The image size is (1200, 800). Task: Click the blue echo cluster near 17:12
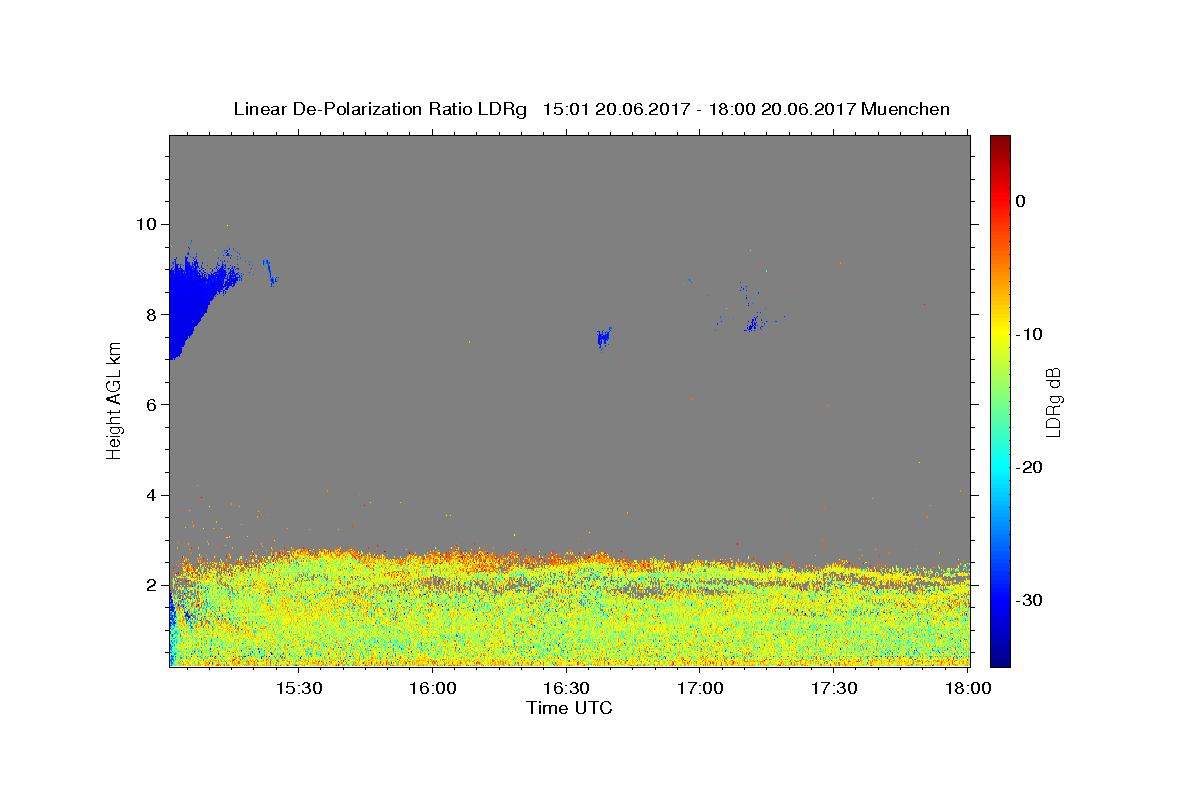click(x=753, y=323)
